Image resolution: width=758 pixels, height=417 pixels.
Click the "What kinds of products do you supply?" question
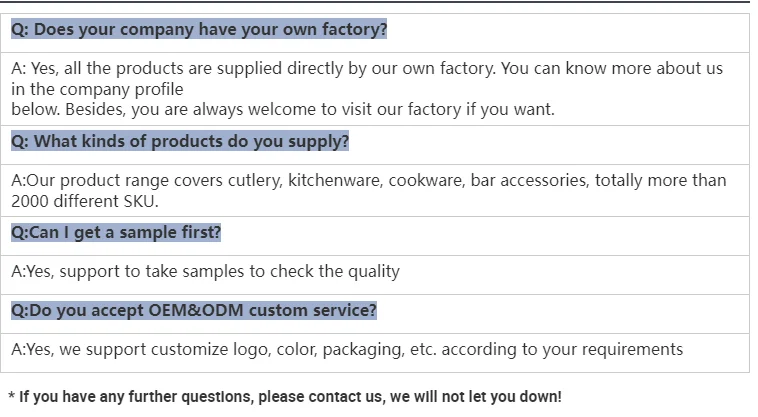180,142
